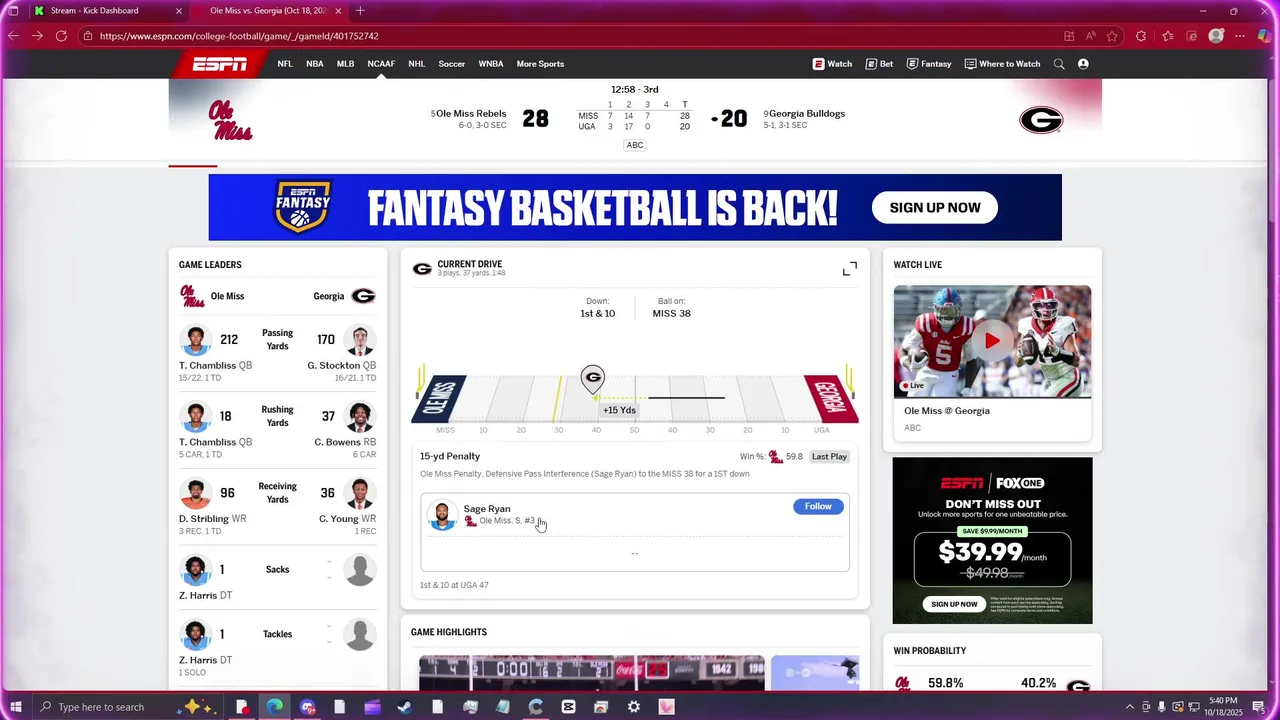Click the ESPN logo
The height and width of the screenshot is (720, 1280).
220,64
